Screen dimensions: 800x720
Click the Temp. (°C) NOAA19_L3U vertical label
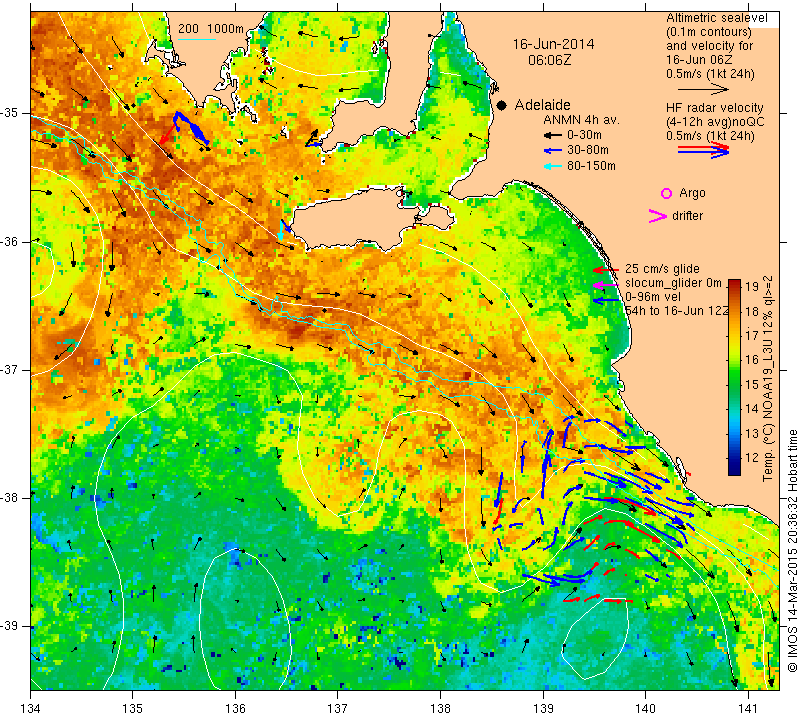(x=768, y=379)
